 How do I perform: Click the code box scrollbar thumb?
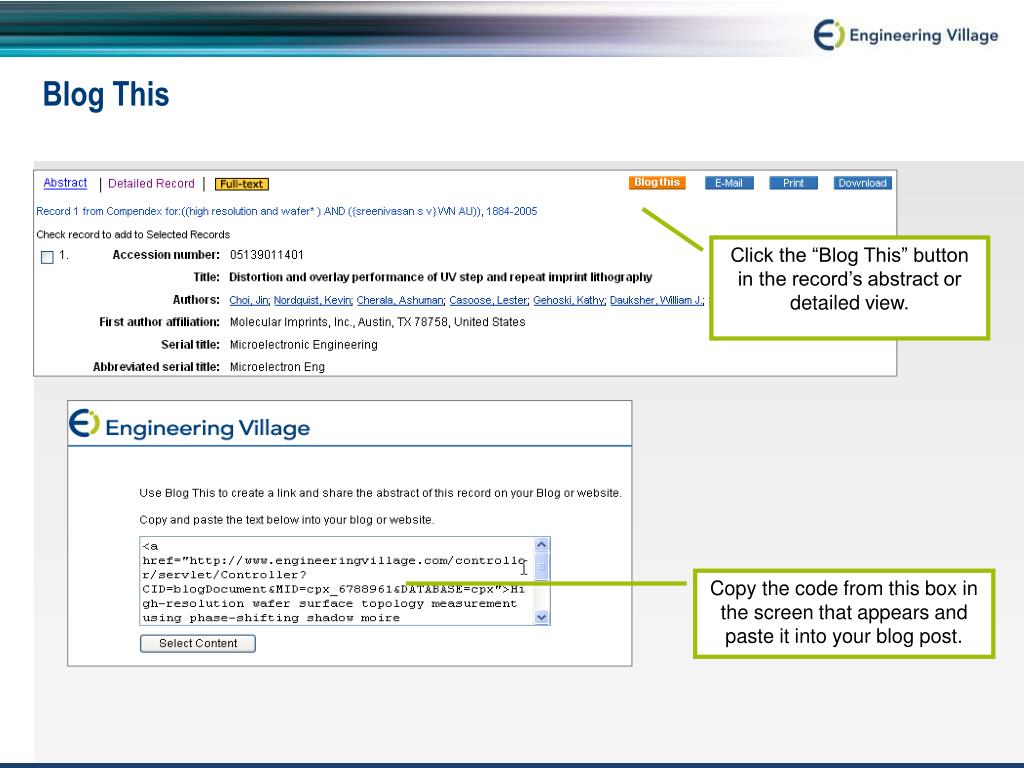pos(541,567)
